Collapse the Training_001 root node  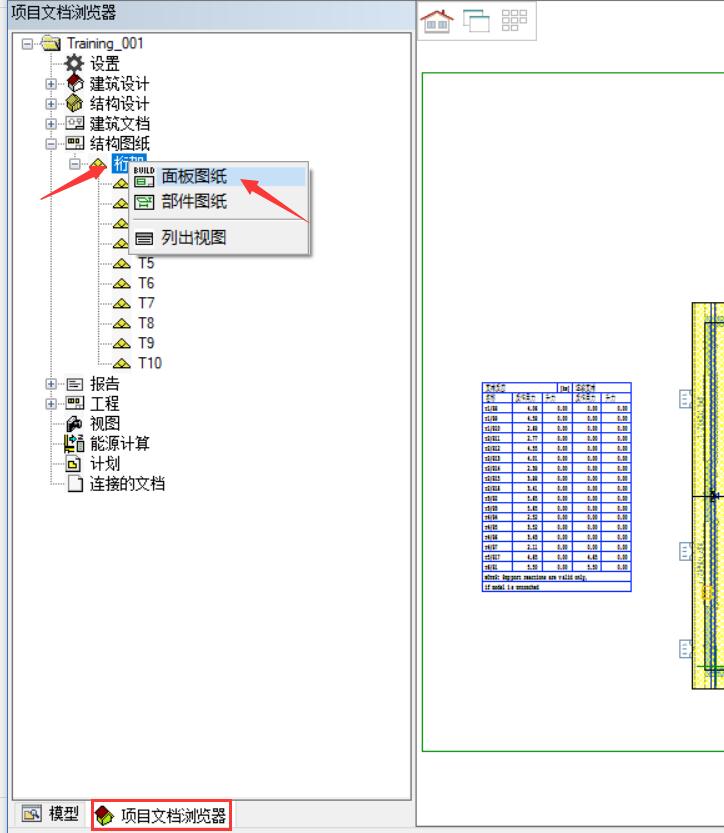(x=27, y=44)
